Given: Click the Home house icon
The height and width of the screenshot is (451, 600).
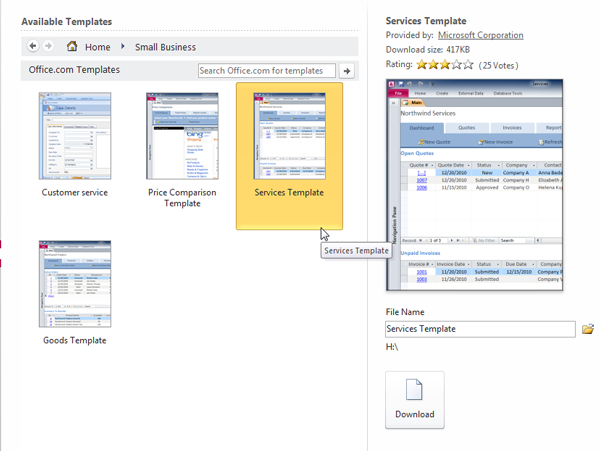Looking at the screenshot, I should (x=72, y=46).
